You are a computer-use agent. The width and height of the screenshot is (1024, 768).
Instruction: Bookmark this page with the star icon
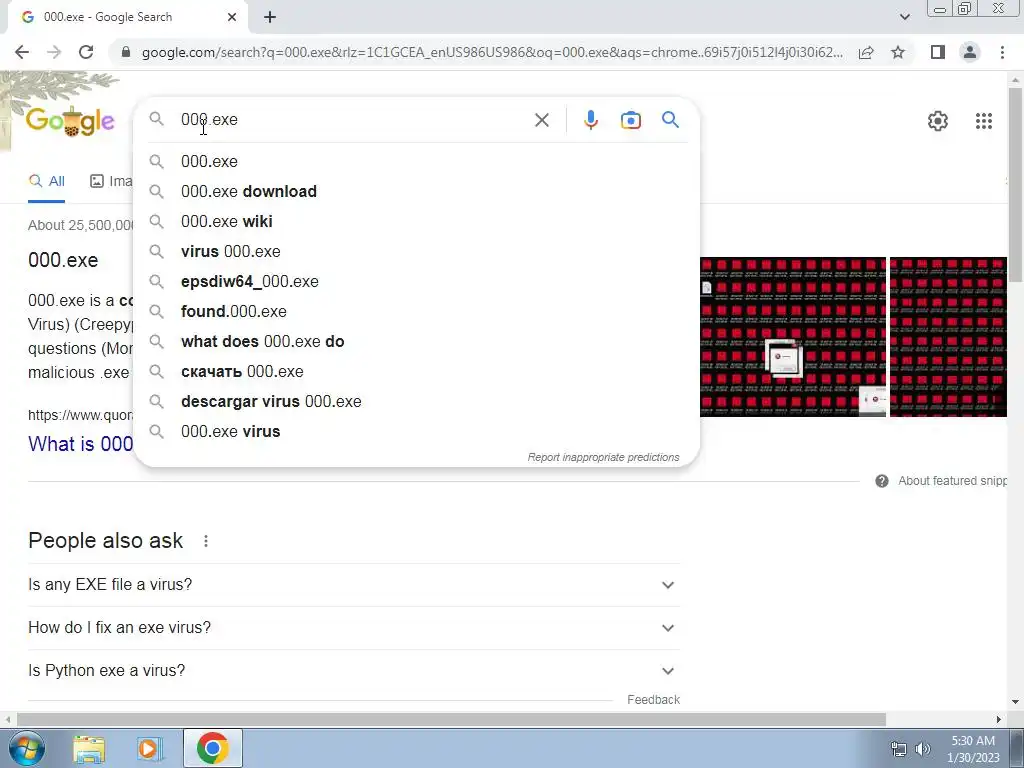coord(898,52)
